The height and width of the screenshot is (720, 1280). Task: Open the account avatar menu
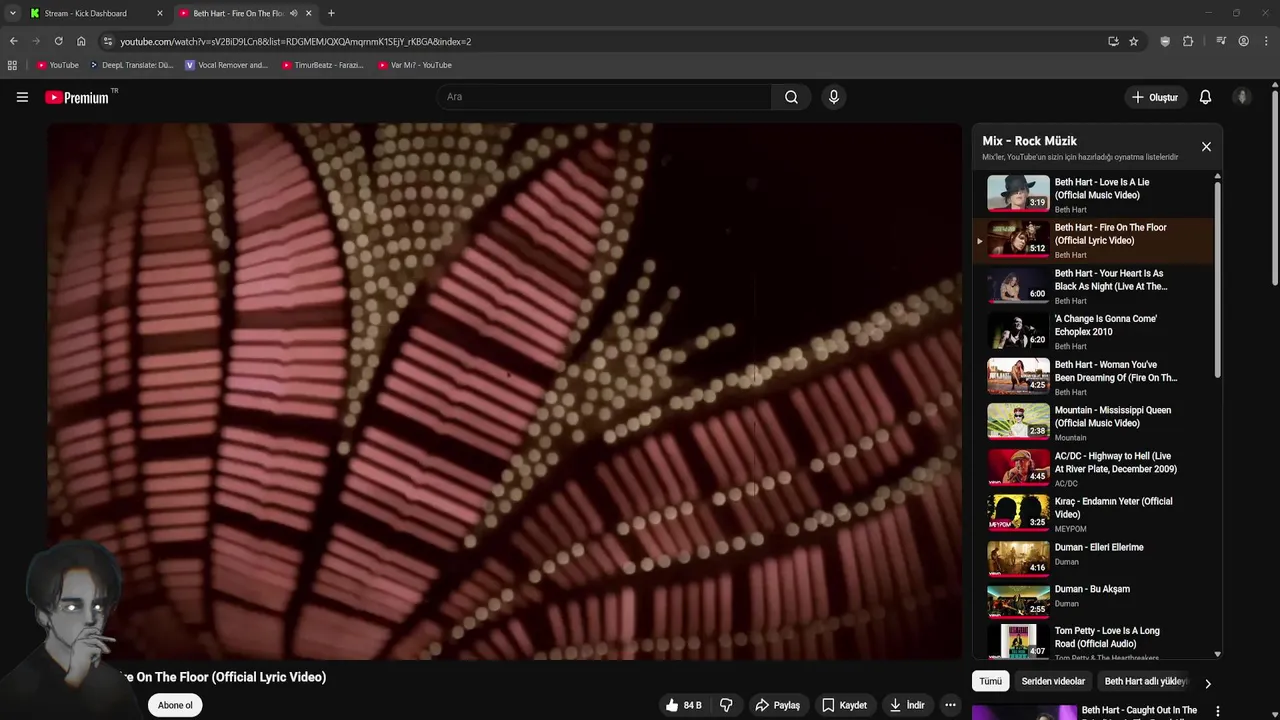[x=1242, y=97]
